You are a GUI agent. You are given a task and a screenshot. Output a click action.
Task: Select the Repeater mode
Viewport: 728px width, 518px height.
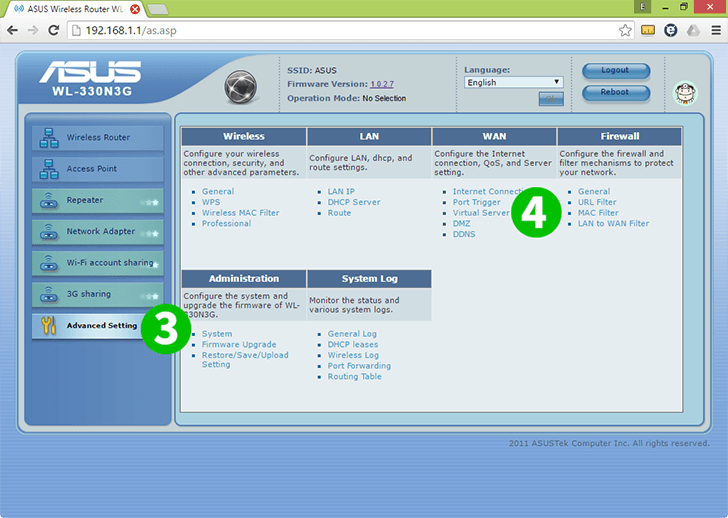(x=98, y=201)
